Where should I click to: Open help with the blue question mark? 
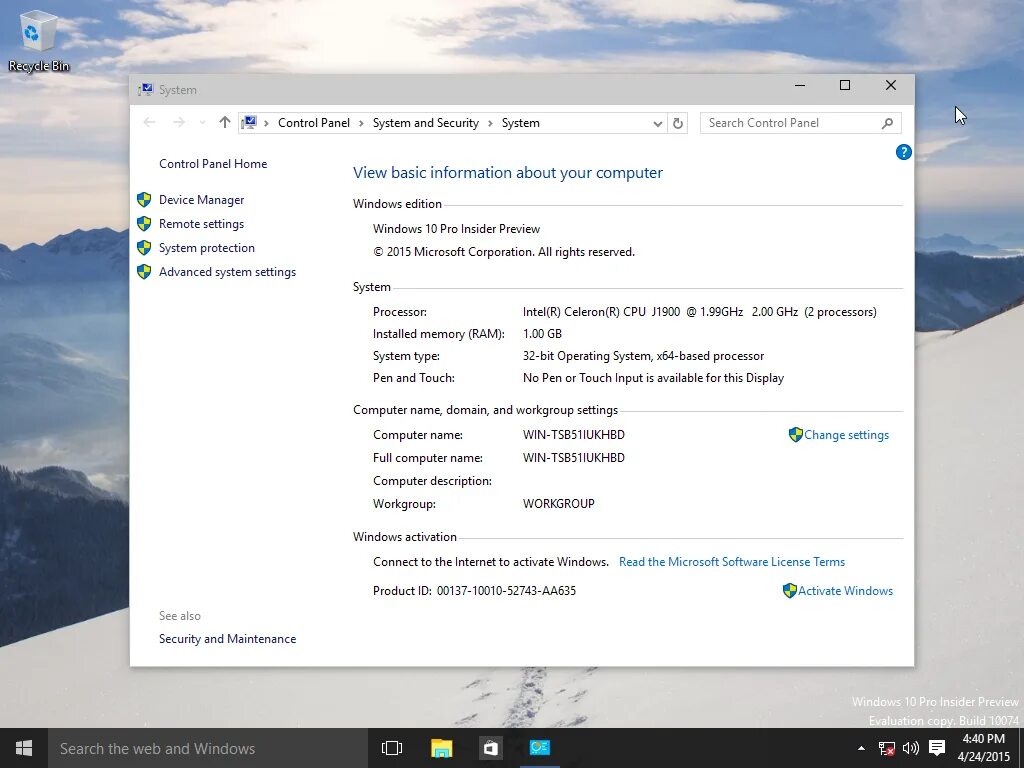pos(904,152)
